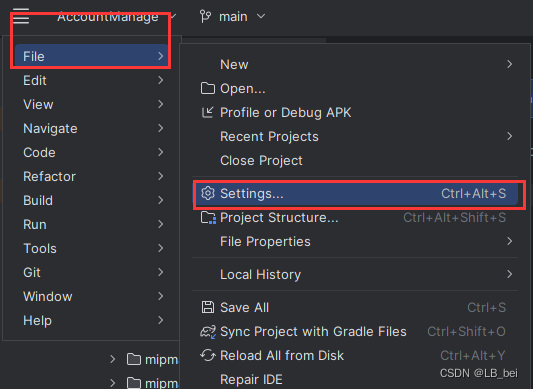Open the Run menu
Screen dimensions: 533x389
pyautogui.click(x=92, y=224)
